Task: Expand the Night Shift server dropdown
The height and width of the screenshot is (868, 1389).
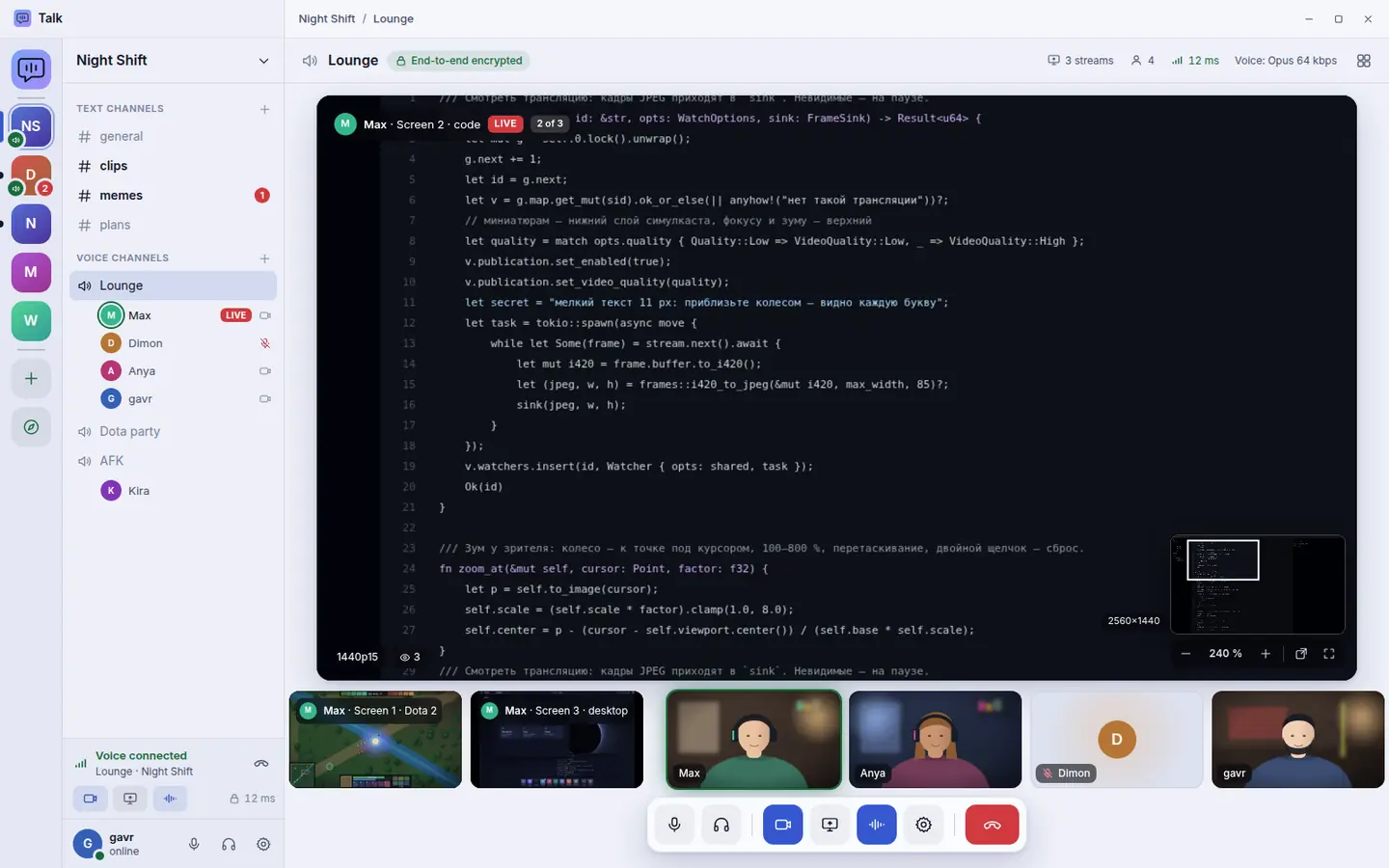Action: [x=263, y=61]
